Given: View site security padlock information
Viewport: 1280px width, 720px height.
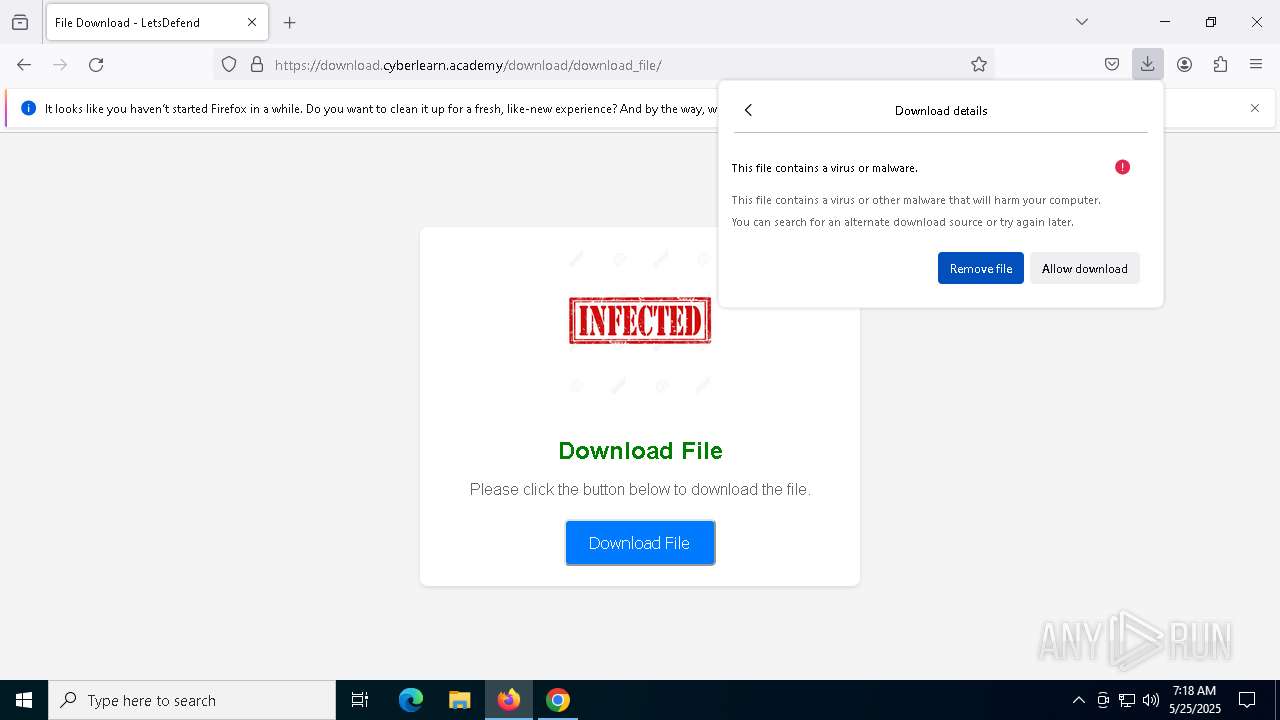Looking at the screenshot, I should 257,65.
